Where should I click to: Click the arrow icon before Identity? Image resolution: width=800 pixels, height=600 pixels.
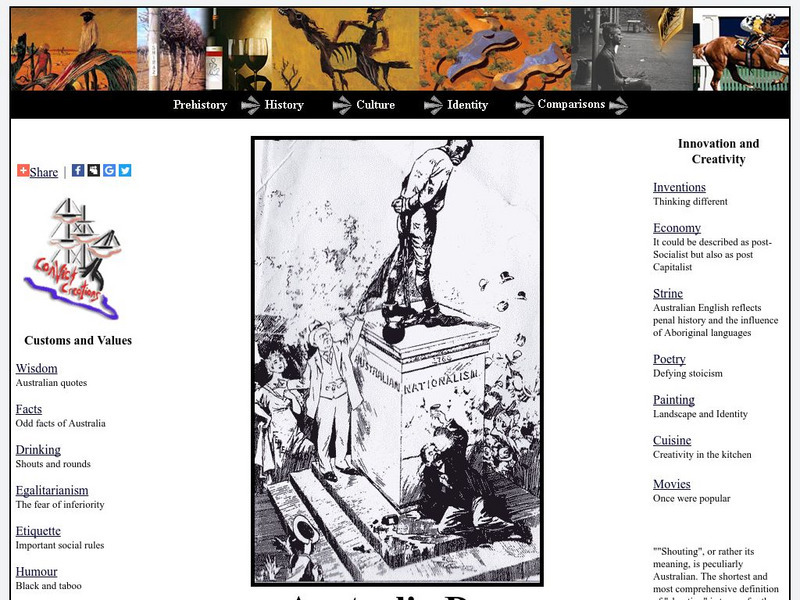[433, 105]
